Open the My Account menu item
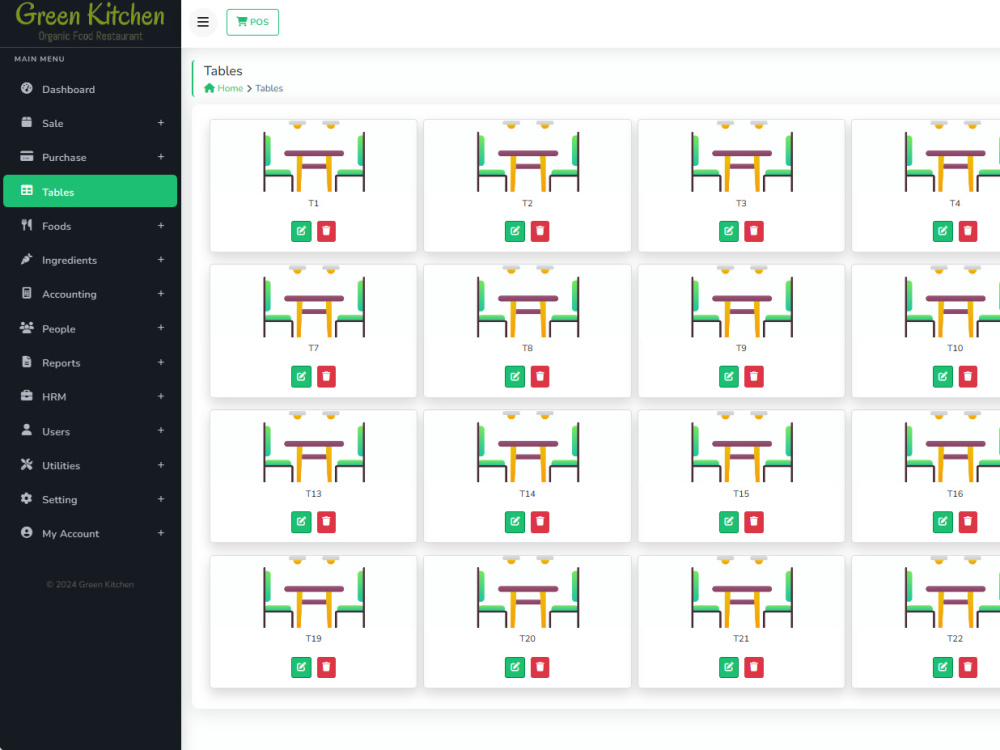Image resolution: width=1000 pixels, height=750 pixels. tap(90, 533)
